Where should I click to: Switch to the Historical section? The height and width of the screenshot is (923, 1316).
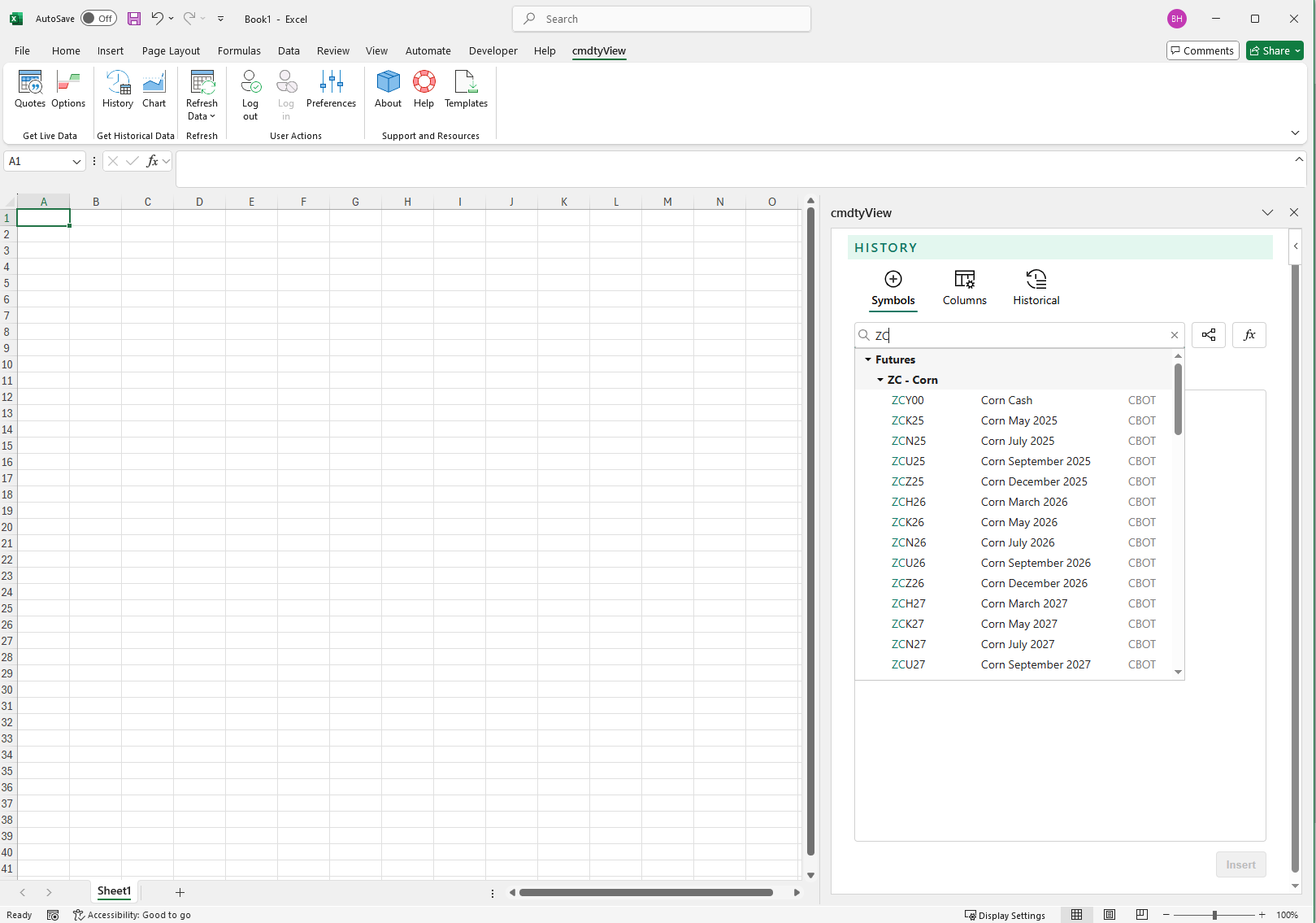pyautogui.click(x=1036, y=289)
